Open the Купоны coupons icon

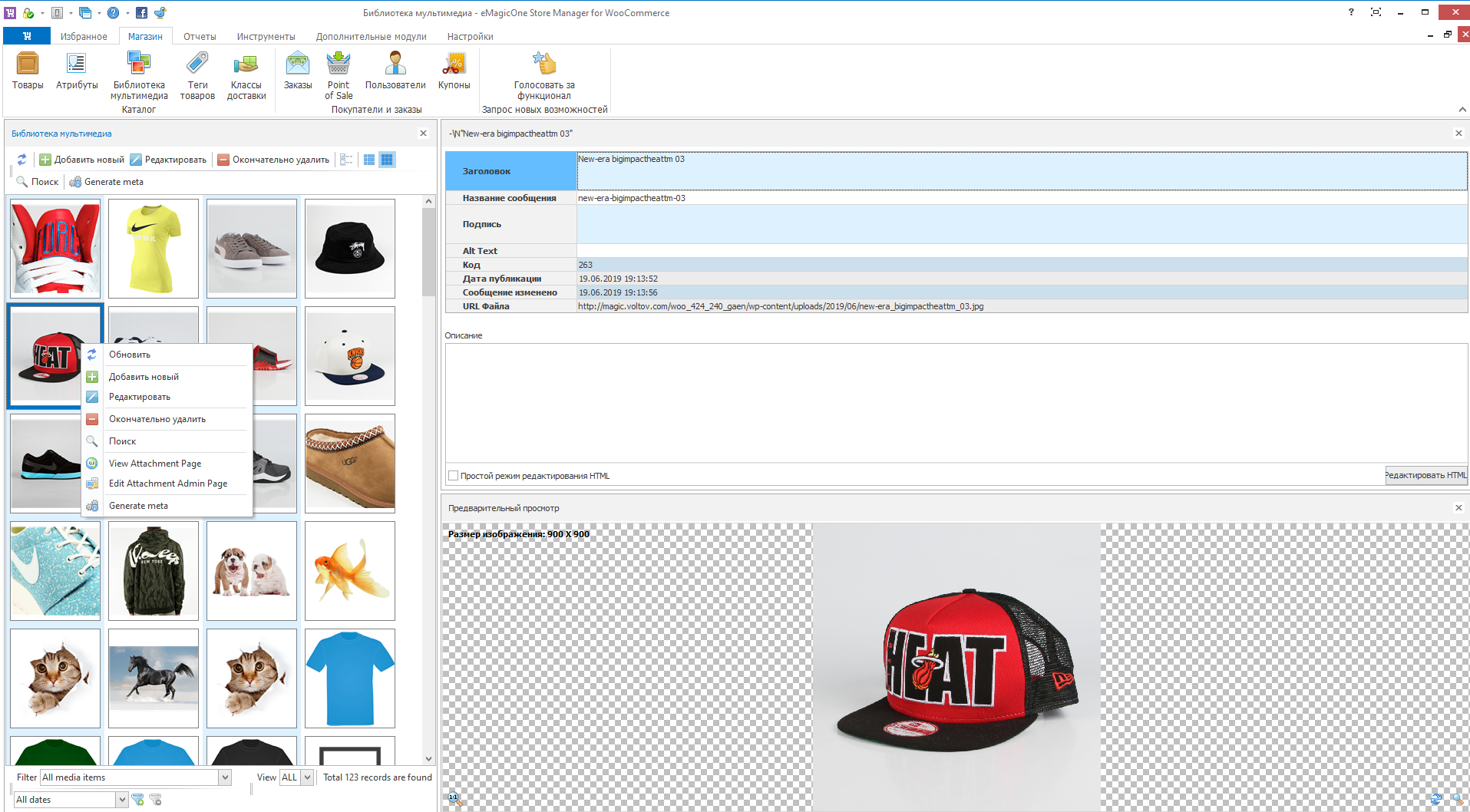454,71
